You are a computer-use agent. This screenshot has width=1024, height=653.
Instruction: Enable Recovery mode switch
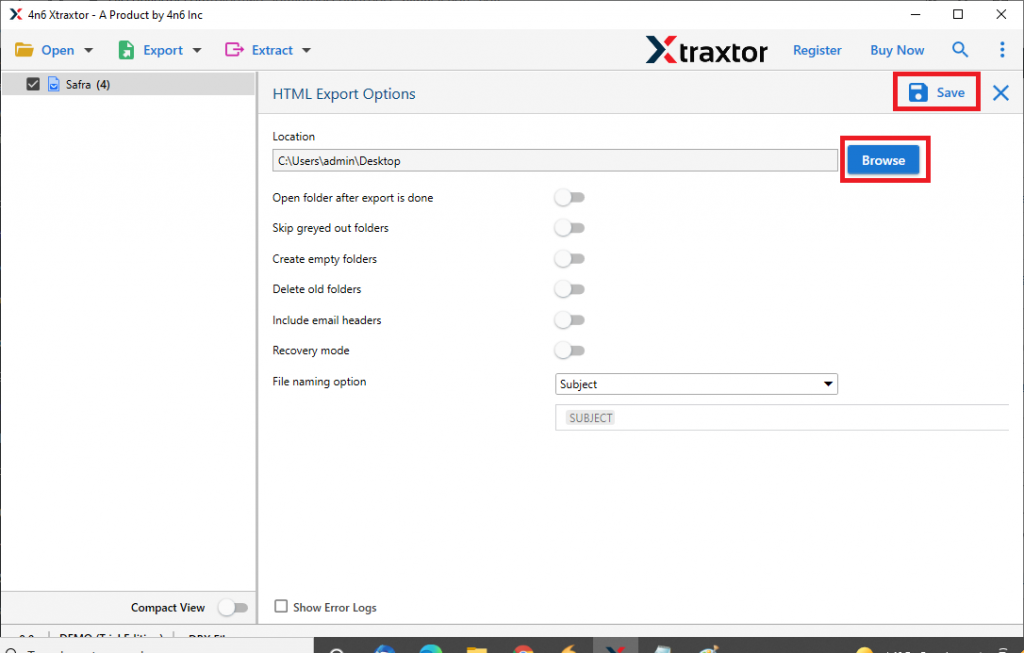(x=569, y=350)
